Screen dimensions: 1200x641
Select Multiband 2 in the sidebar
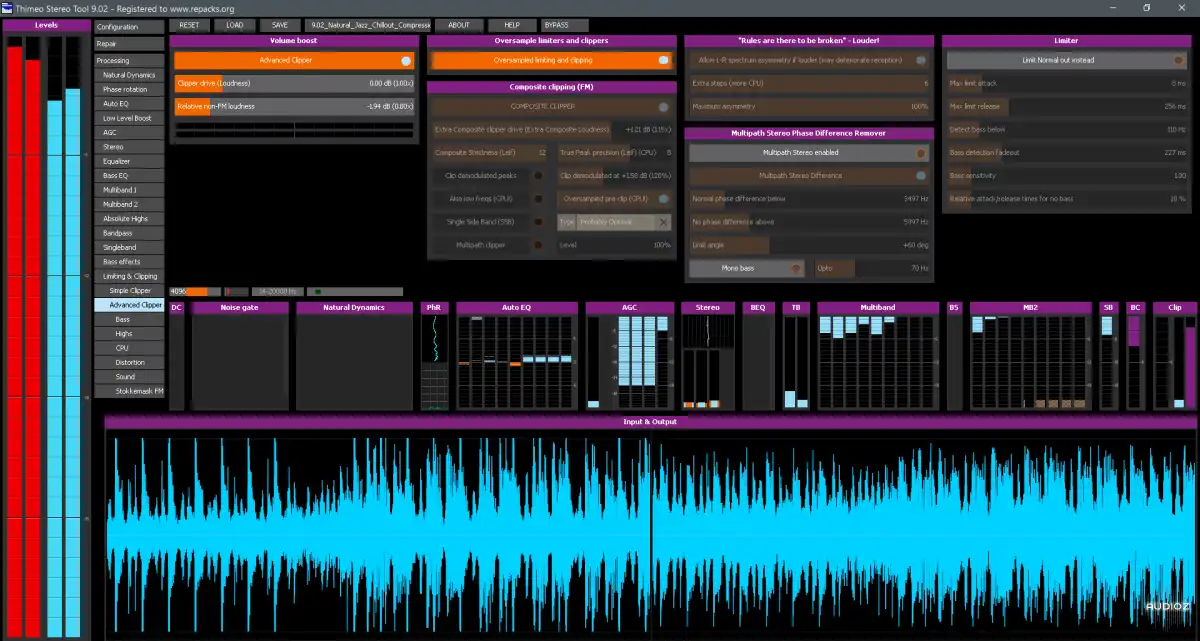129,204
